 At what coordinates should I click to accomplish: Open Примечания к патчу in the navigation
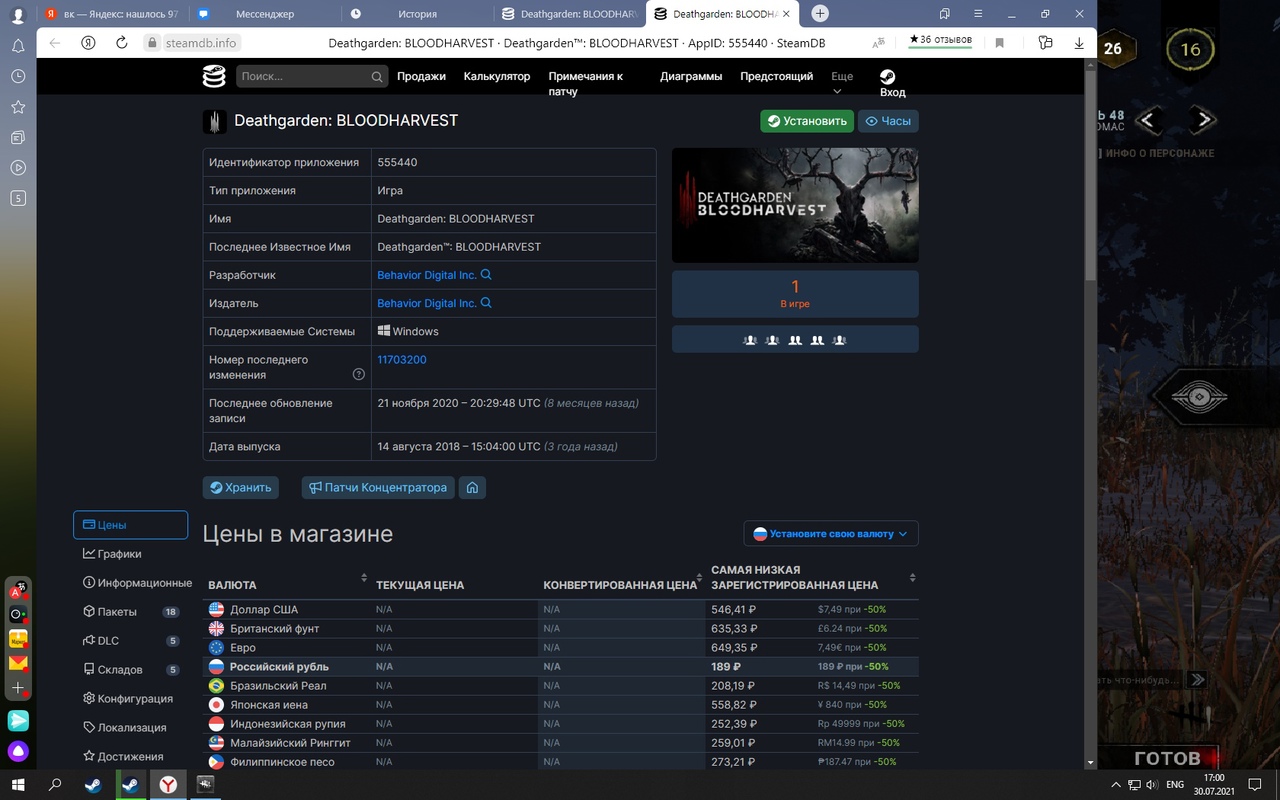pos(586,84)
